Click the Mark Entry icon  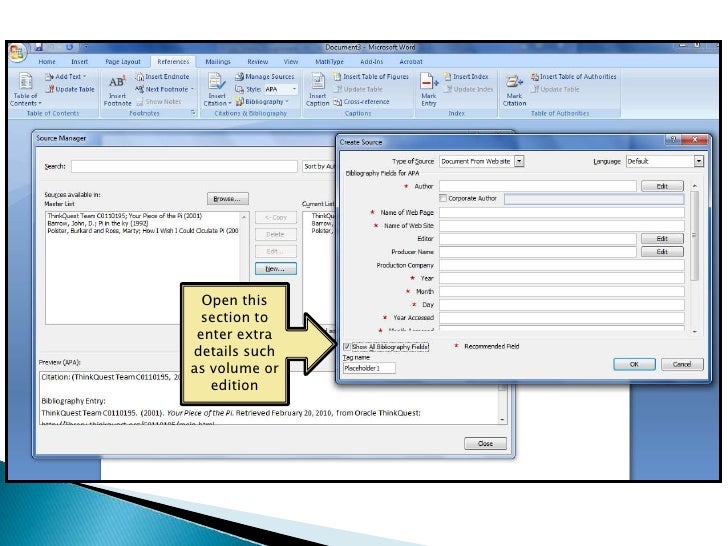coord(429,90)
